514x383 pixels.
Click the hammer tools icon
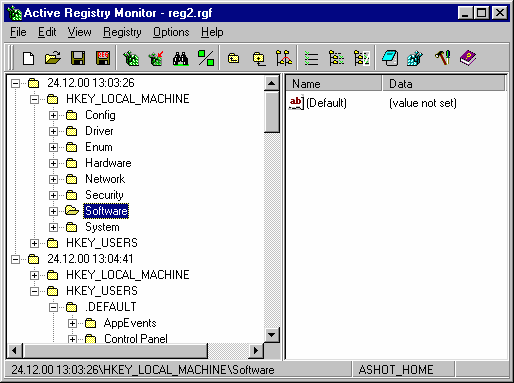pos(442,58)
